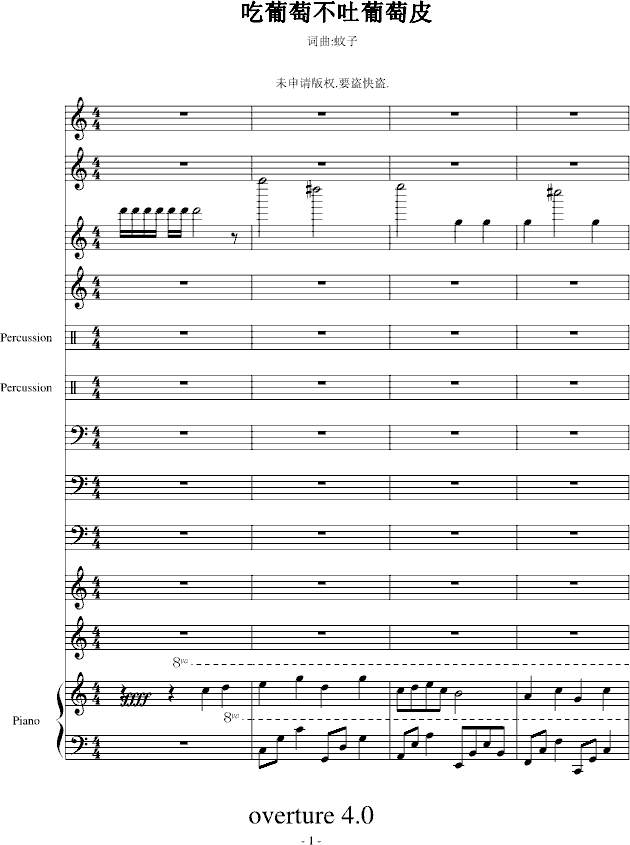Click the 8va marking above the Piano bass staff
Viewport: 630px width, 845px height.
233,716
